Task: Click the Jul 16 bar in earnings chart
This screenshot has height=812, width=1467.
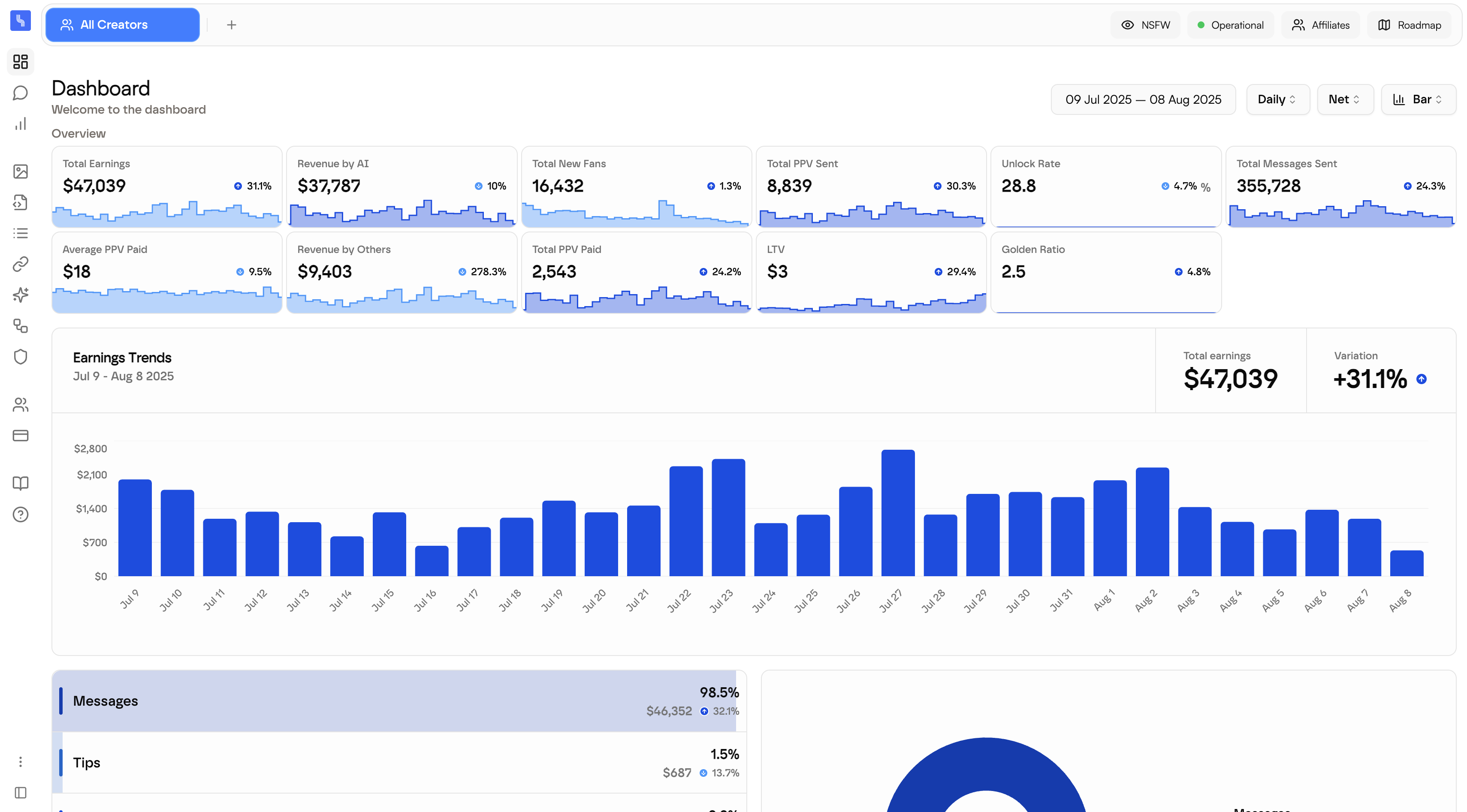Action: [x=432, y=560]
